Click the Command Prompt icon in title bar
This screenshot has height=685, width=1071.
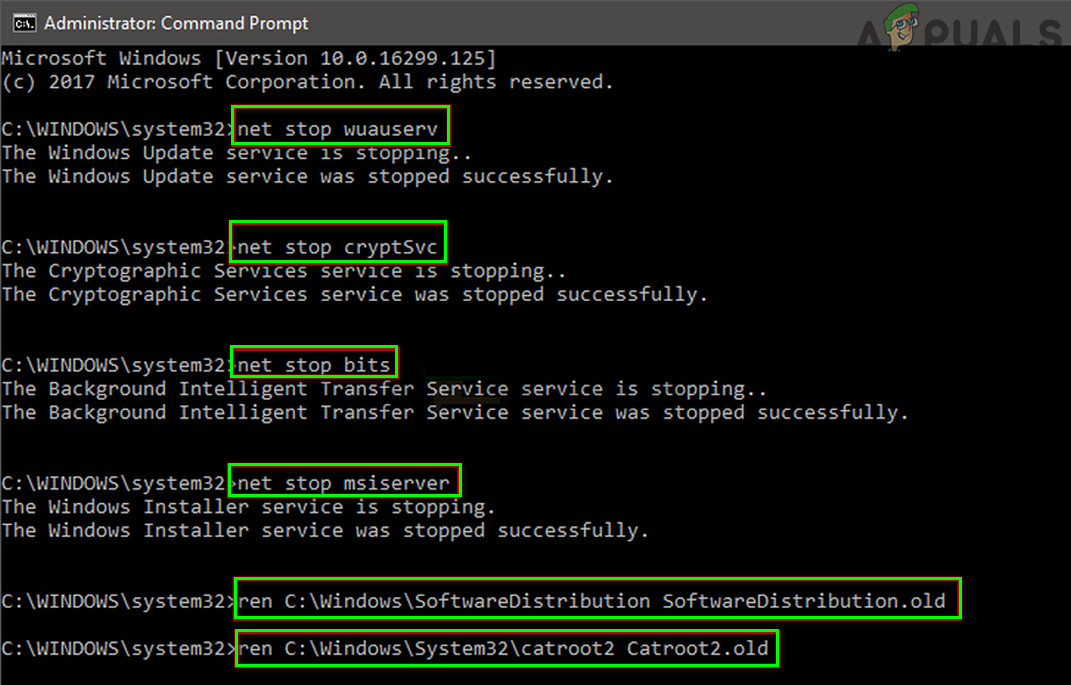(x=25, y=22)
